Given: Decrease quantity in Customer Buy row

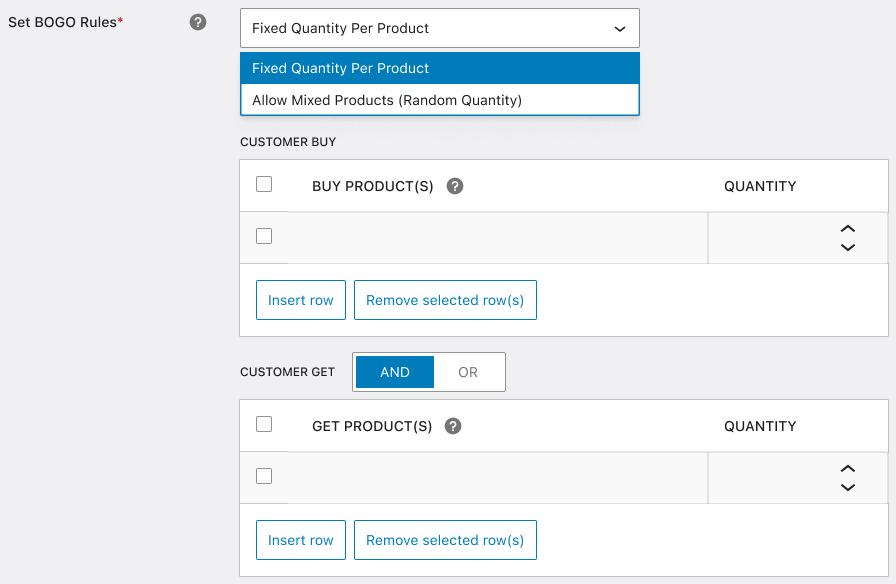Looking at the screenshot, I should [x=848, y=247].
